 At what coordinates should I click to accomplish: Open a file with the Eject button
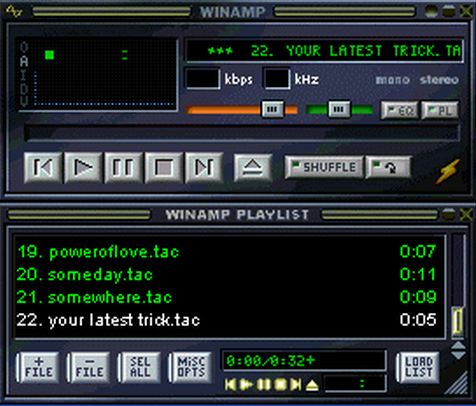pyautogui.click(x=253, y=167)
